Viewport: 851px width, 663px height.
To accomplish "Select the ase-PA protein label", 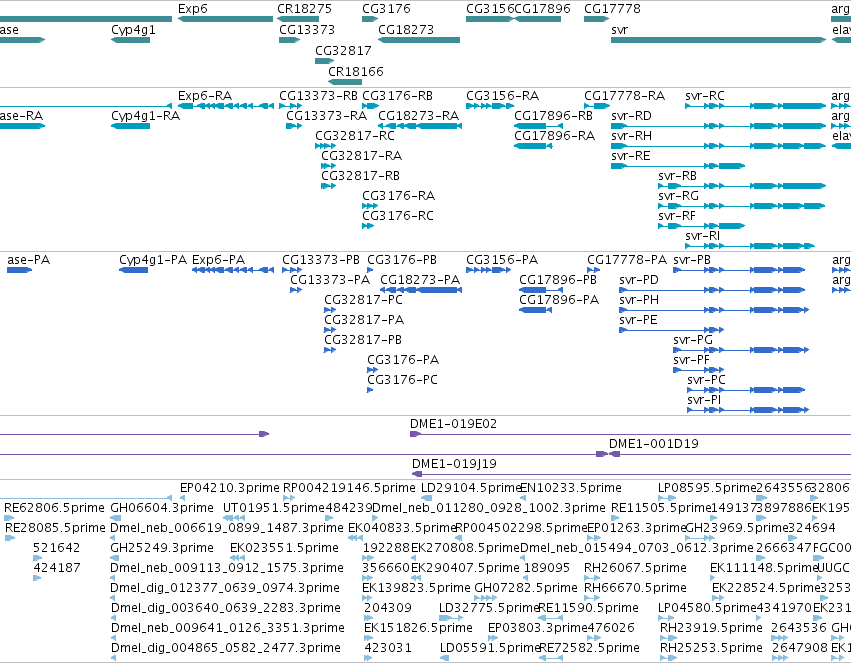I will [29, 260].
